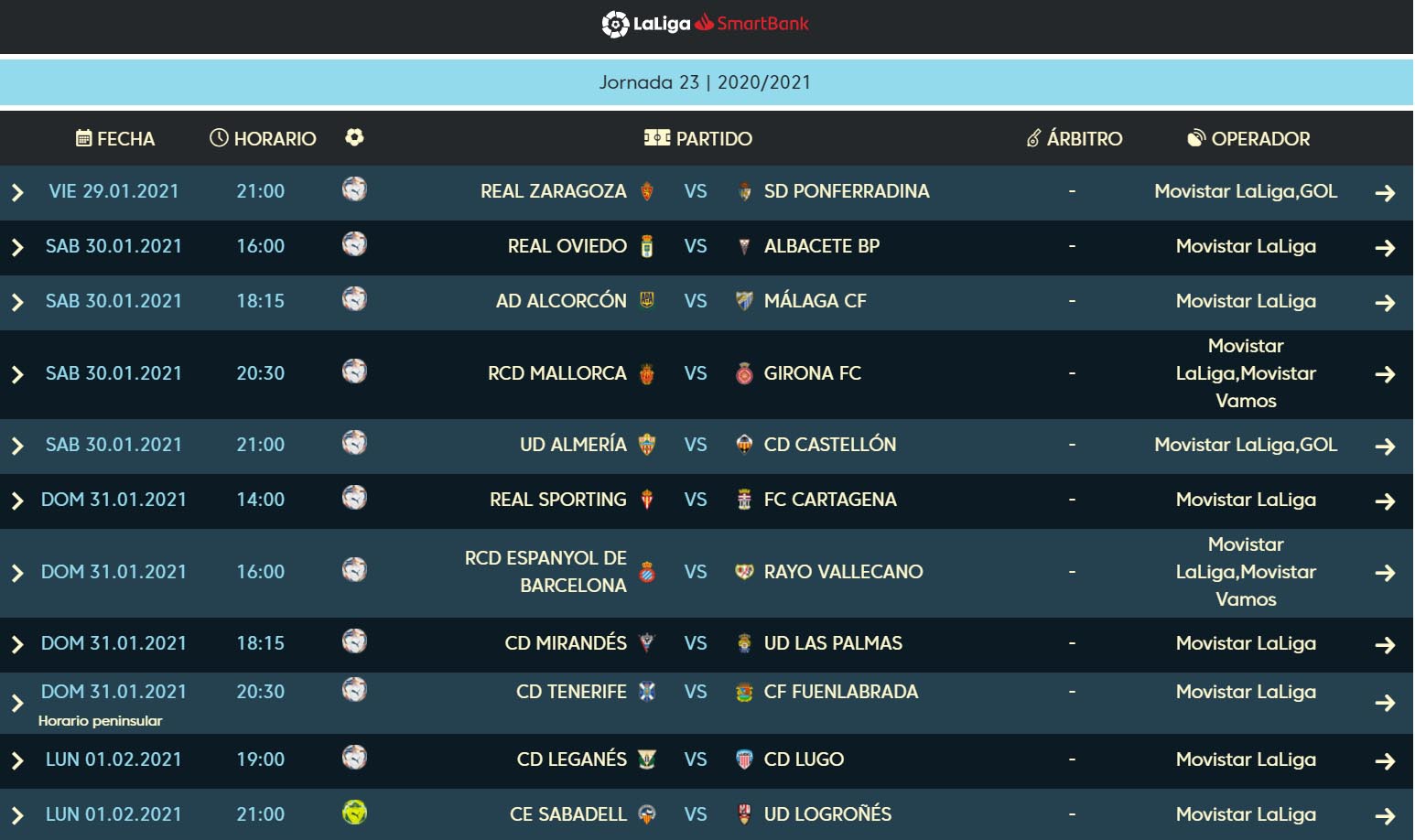1415x840 pixels.
Task: Click the LaLiga SmartBank logo
Action: [706, 24]
